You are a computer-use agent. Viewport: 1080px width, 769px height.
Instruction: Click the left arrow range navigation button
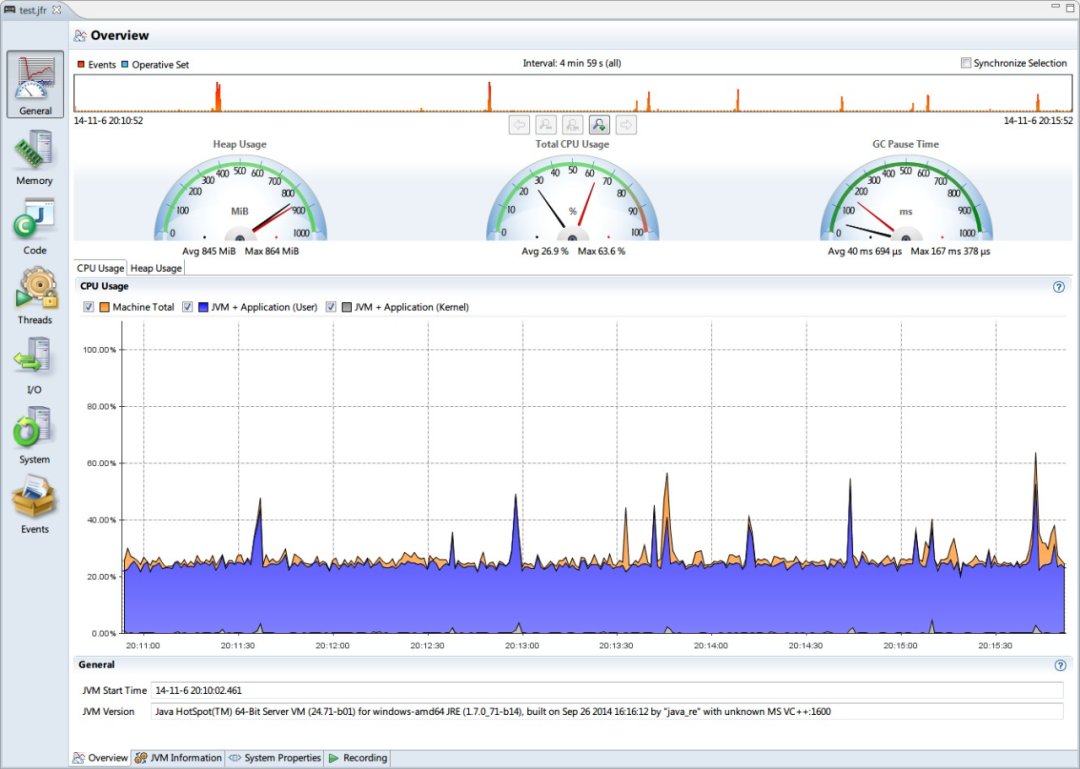click(519, 125)
